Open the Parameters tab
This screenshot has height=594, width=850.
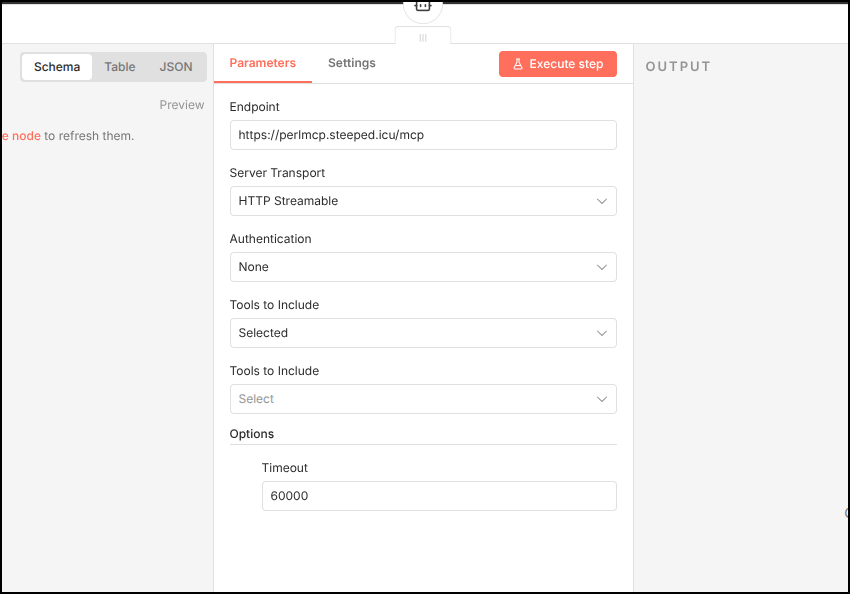263,63
